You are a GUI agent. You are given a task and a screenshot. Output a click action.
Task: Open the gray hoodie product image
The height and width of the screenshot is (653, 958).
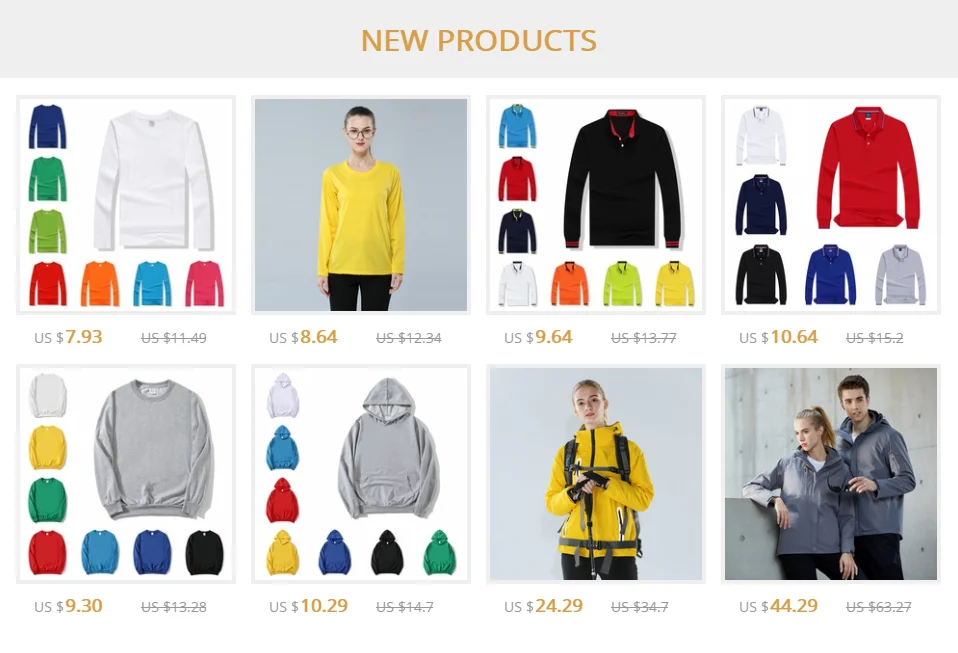(361, 474)
